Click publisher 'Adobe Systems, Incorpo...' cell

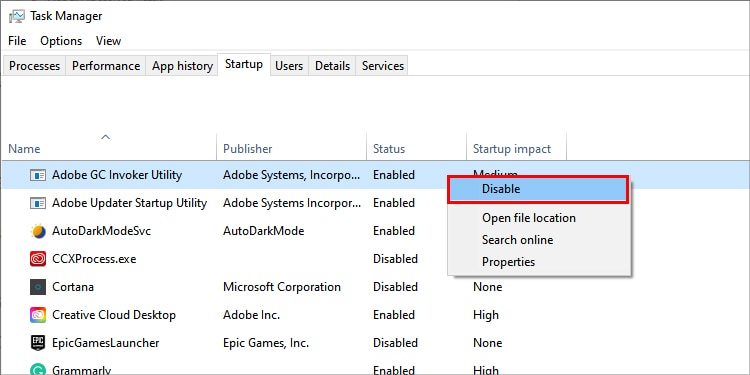tap(292, 175)
